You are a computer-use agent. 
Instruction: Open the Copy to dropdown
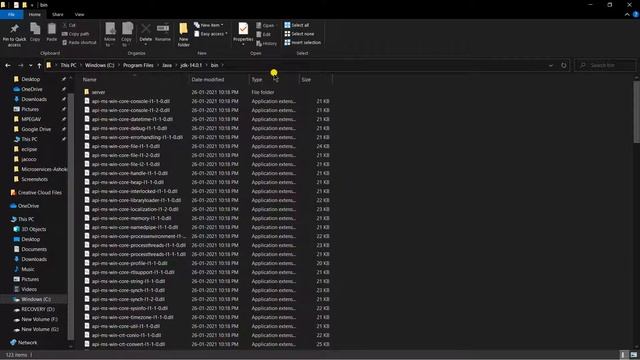click(127, 34)
